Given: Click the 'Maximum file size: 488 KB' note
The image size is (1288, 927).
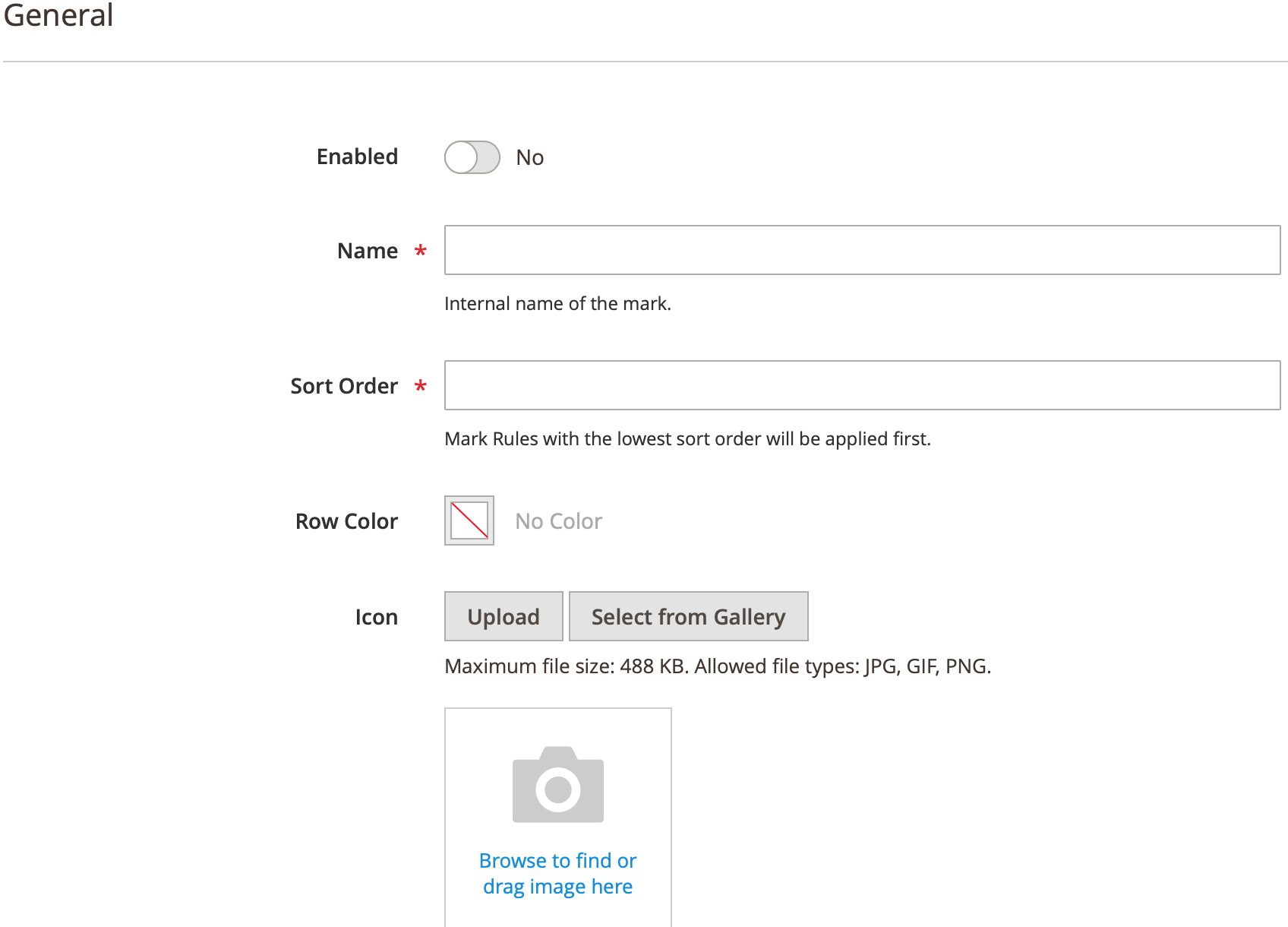Looking at the screenshot, I should (x=718, y=666).
